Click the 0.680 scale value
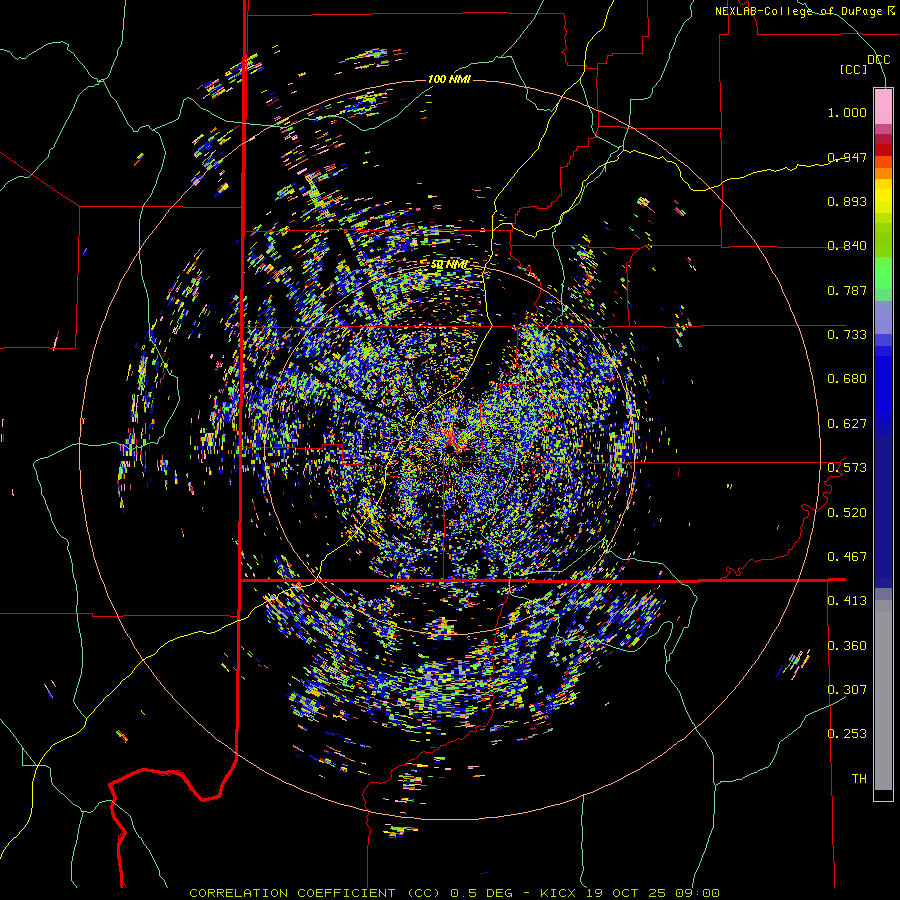900x900 pixels. (x=847, y=379)
